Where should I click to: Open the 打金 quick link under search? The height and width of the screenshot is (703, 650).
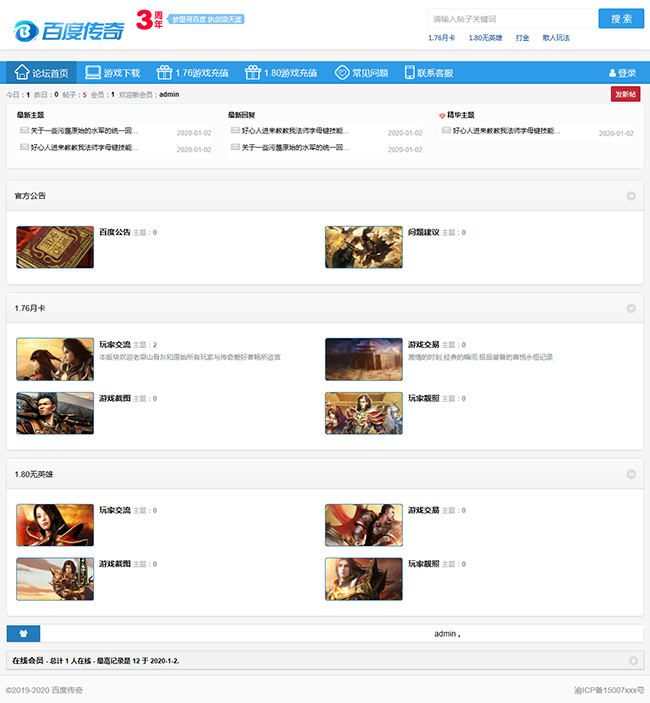(522, 37)
